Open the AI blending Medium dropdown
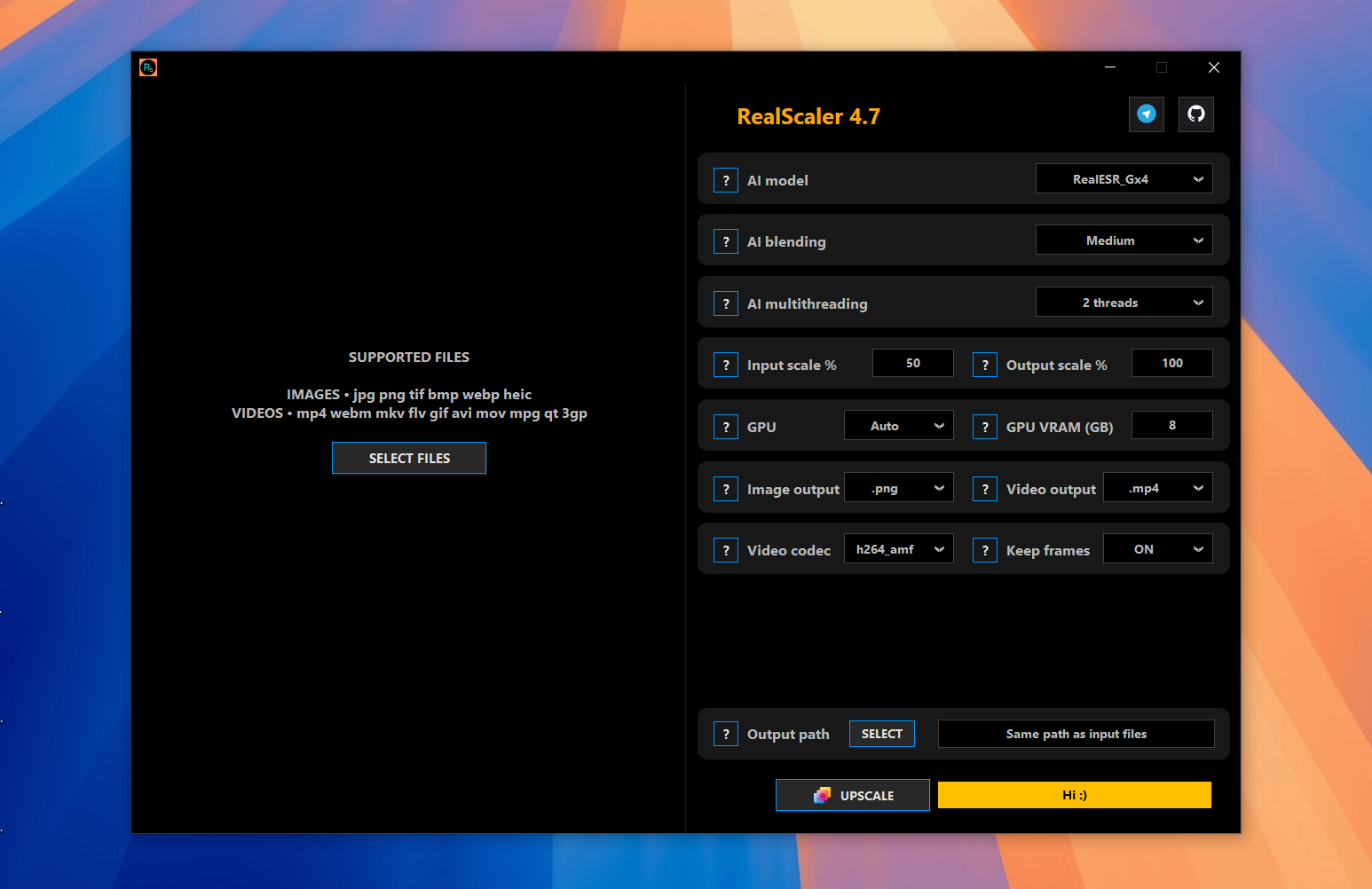The image size is (1372, 889). [1124, 240]
